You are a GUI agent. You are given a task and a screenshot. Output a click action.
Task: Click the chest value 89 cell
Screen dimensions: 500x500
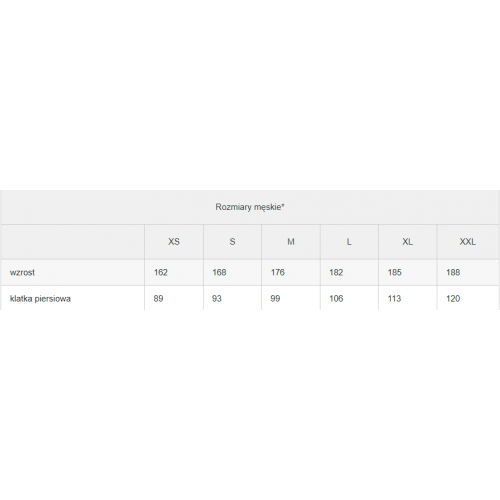(x=174, y=298)
